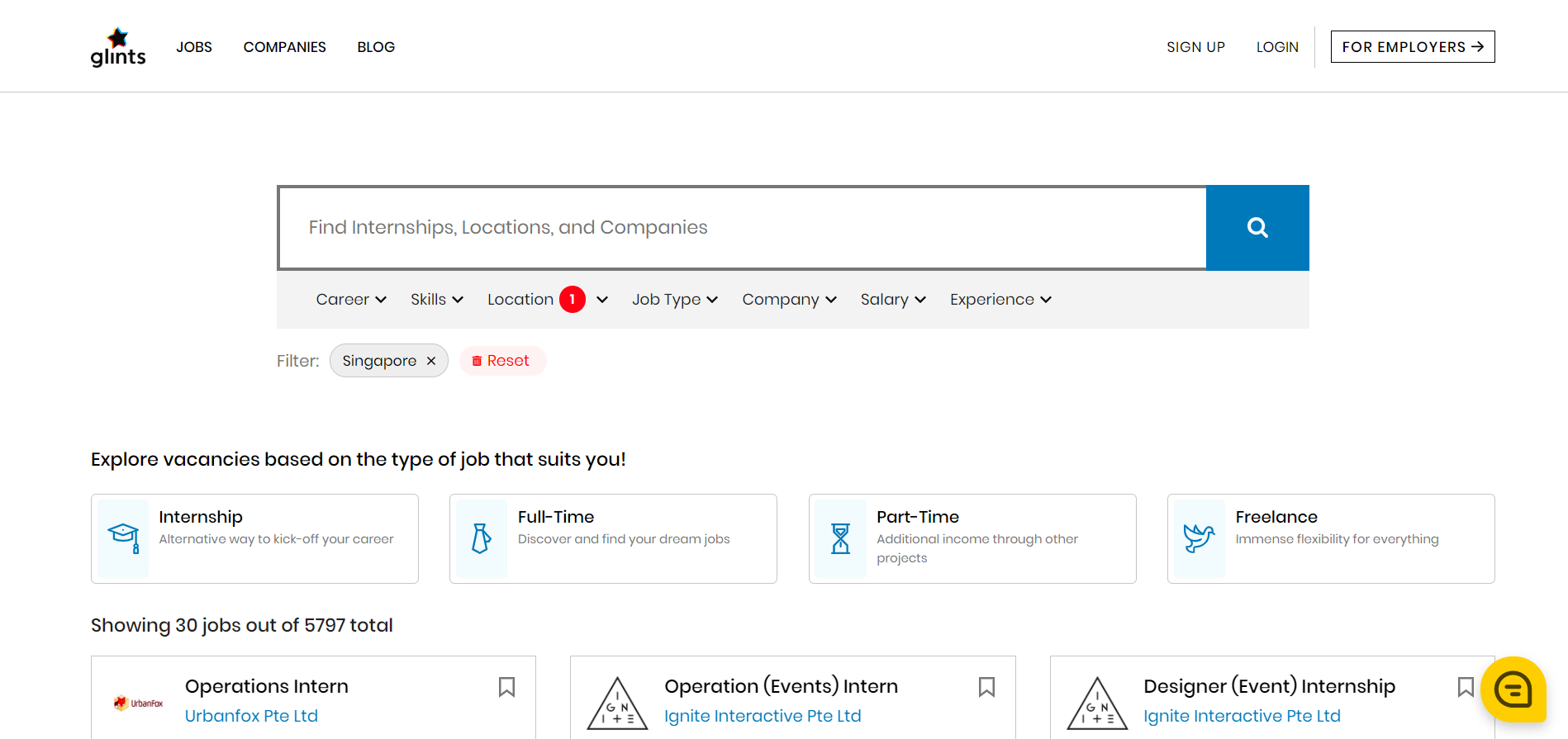
Task: Remove the Singapore filter chip
Action: click(x=431, y=361)
